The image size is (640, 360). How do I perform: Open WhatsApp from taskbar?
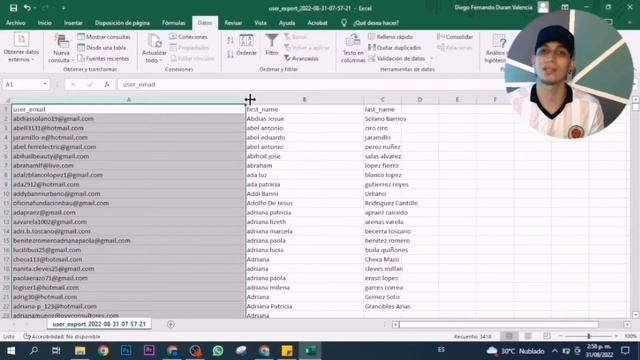pos(218,351)
